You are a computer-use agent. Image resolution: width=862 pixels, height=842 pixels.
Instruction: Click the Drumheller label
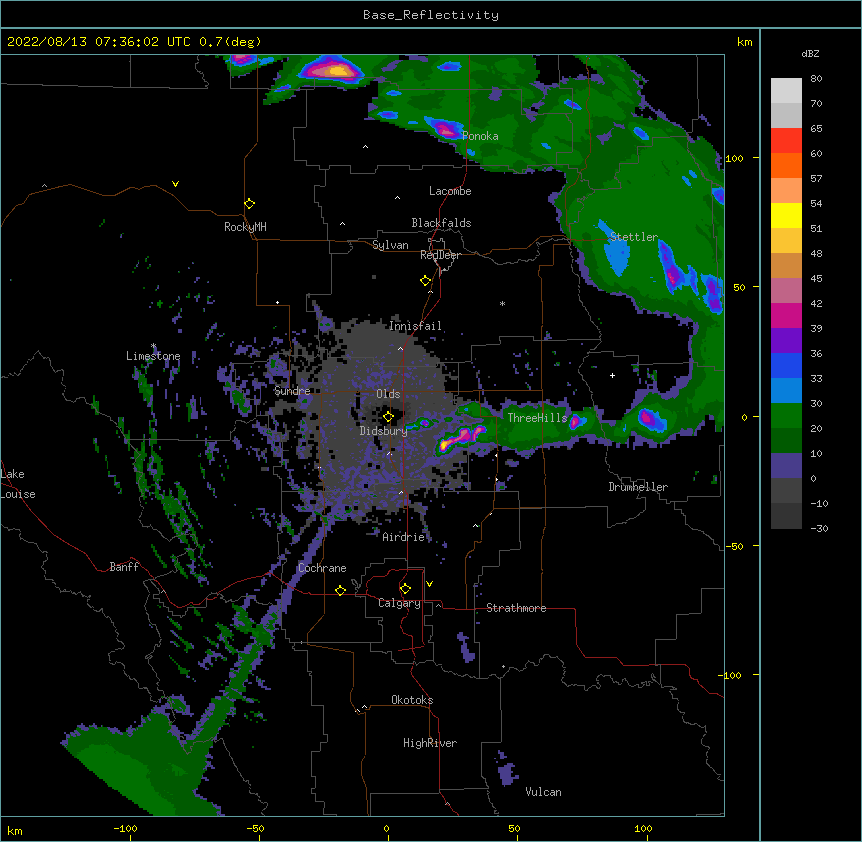[638, 487]
